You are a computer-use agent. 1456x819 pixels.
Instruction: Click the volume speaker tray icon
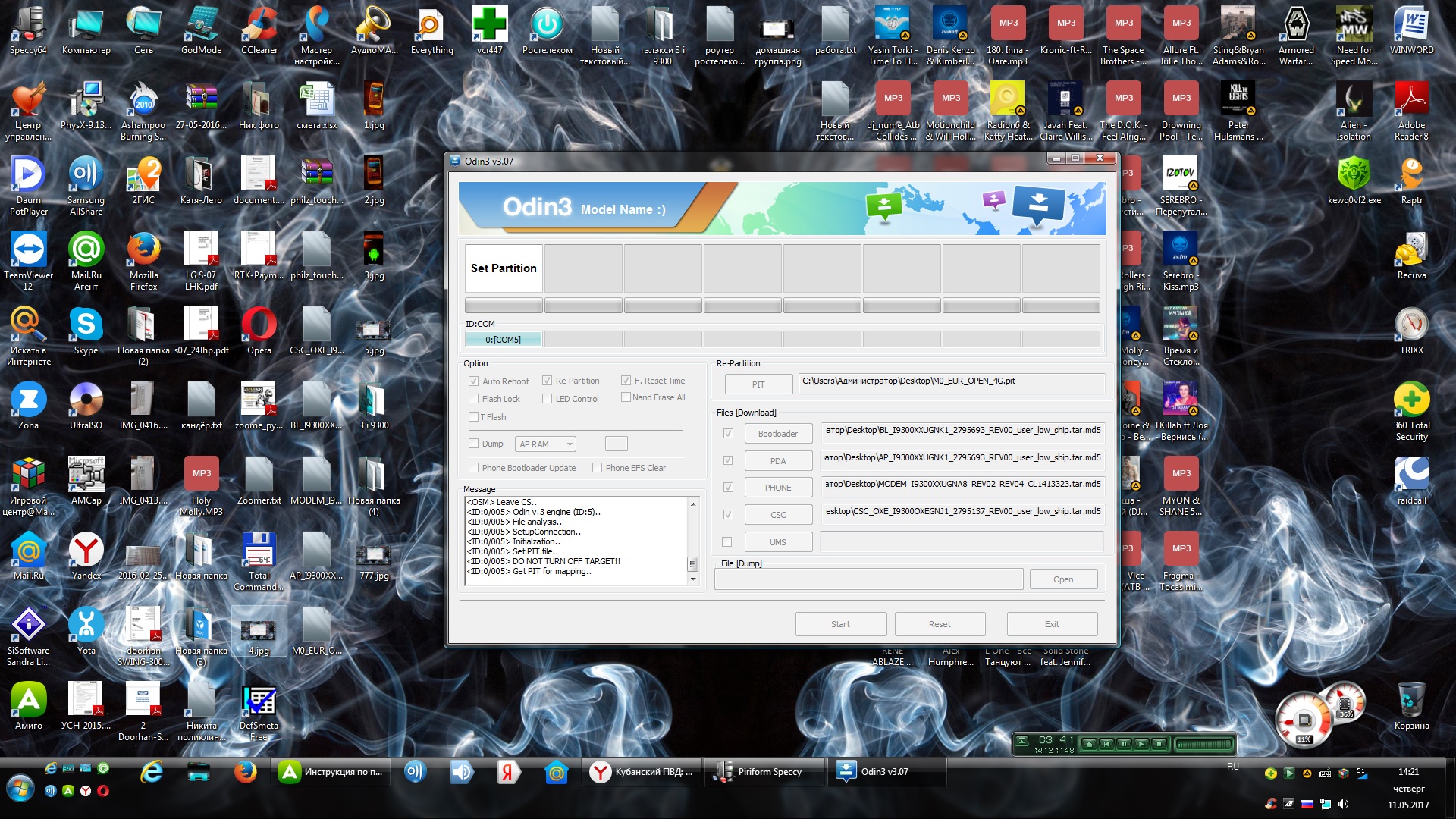[1343, 804]
